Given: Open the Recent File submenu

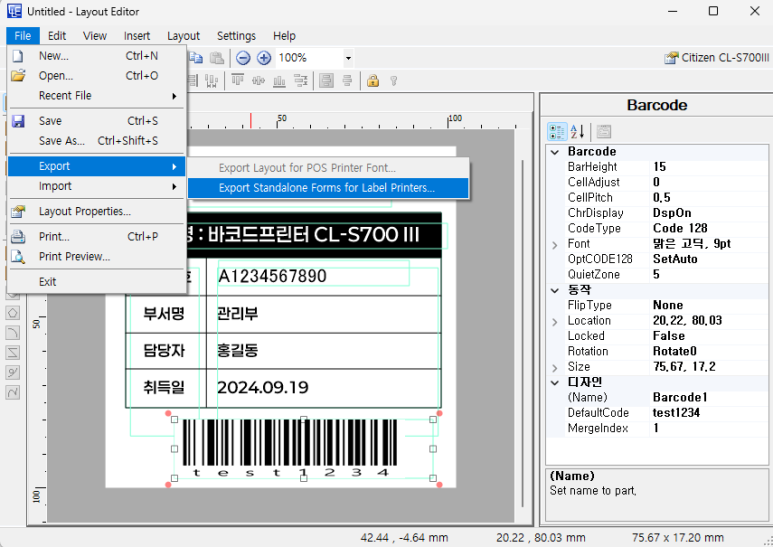Looking at the screenshot, I should [x=97, y=96].
